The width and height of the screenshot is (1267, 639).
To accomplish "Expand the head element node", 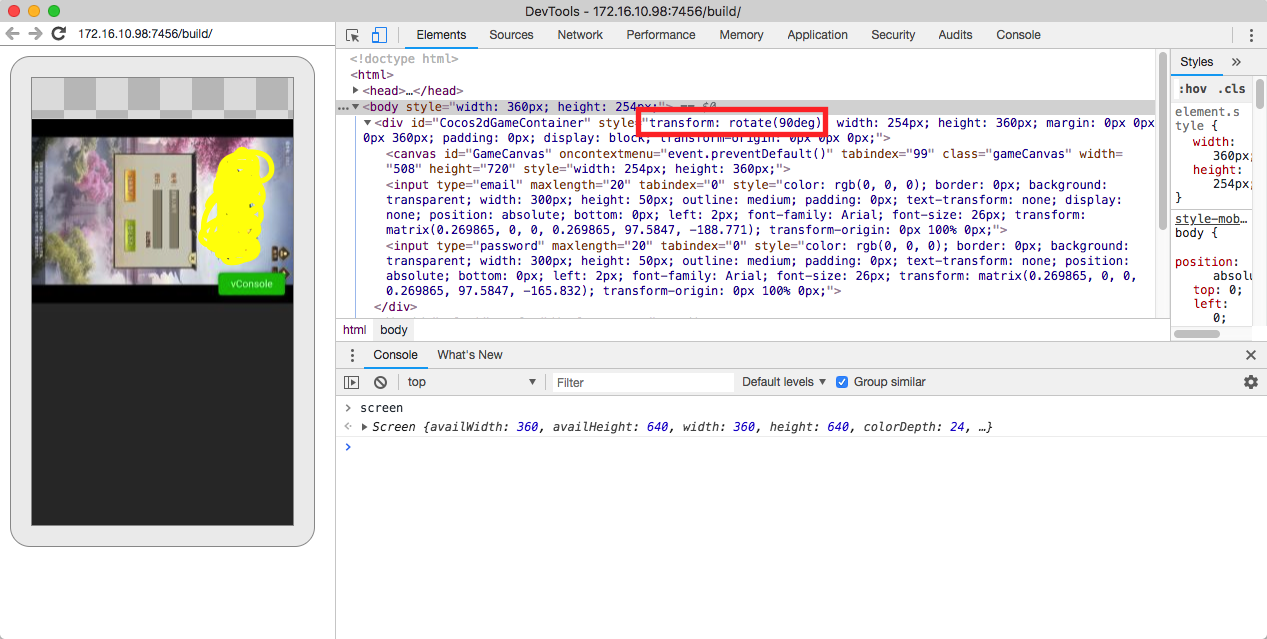I will click(356, 91).
